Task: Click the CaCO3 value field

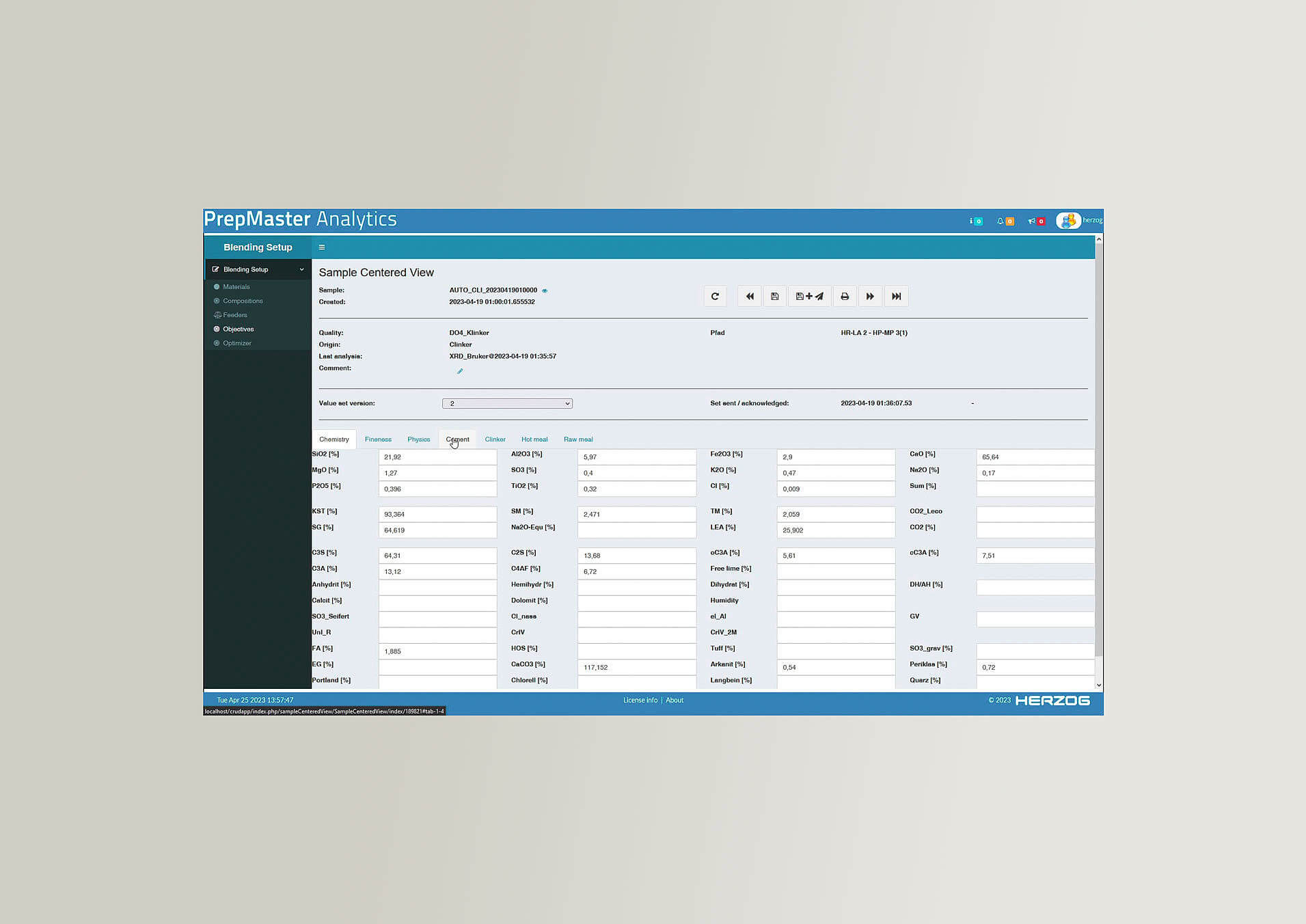Action: [637, 667]
